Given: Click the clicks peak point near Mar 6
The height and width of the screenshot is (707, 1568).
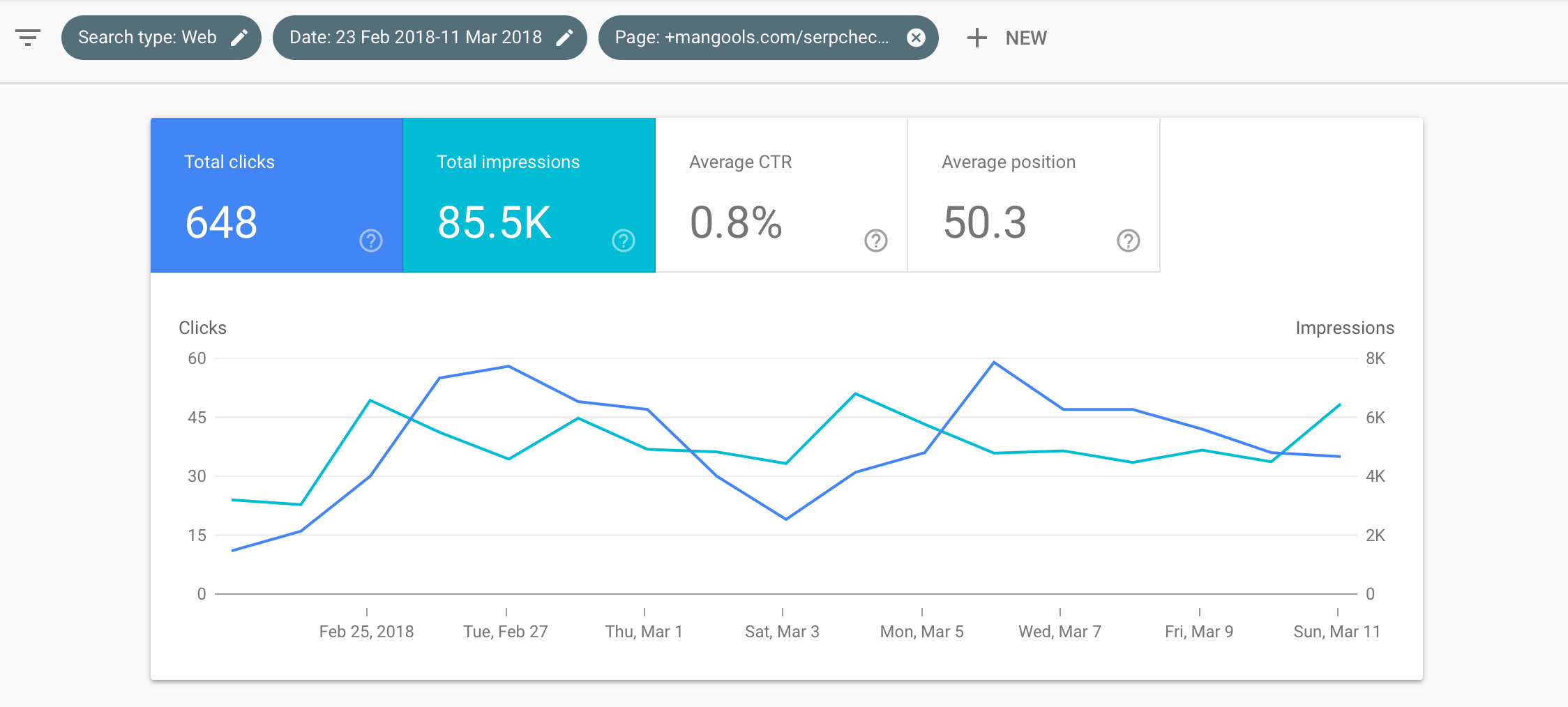Looking at the screenshot, I should point(994,363).
